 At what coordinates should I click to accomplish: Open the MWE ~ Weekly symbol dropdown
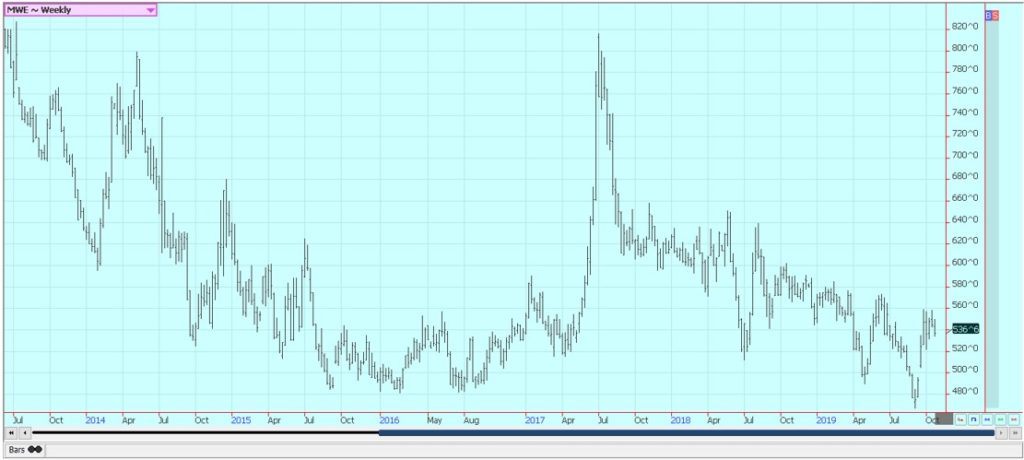pyautogui.click(x=80, y=10)
